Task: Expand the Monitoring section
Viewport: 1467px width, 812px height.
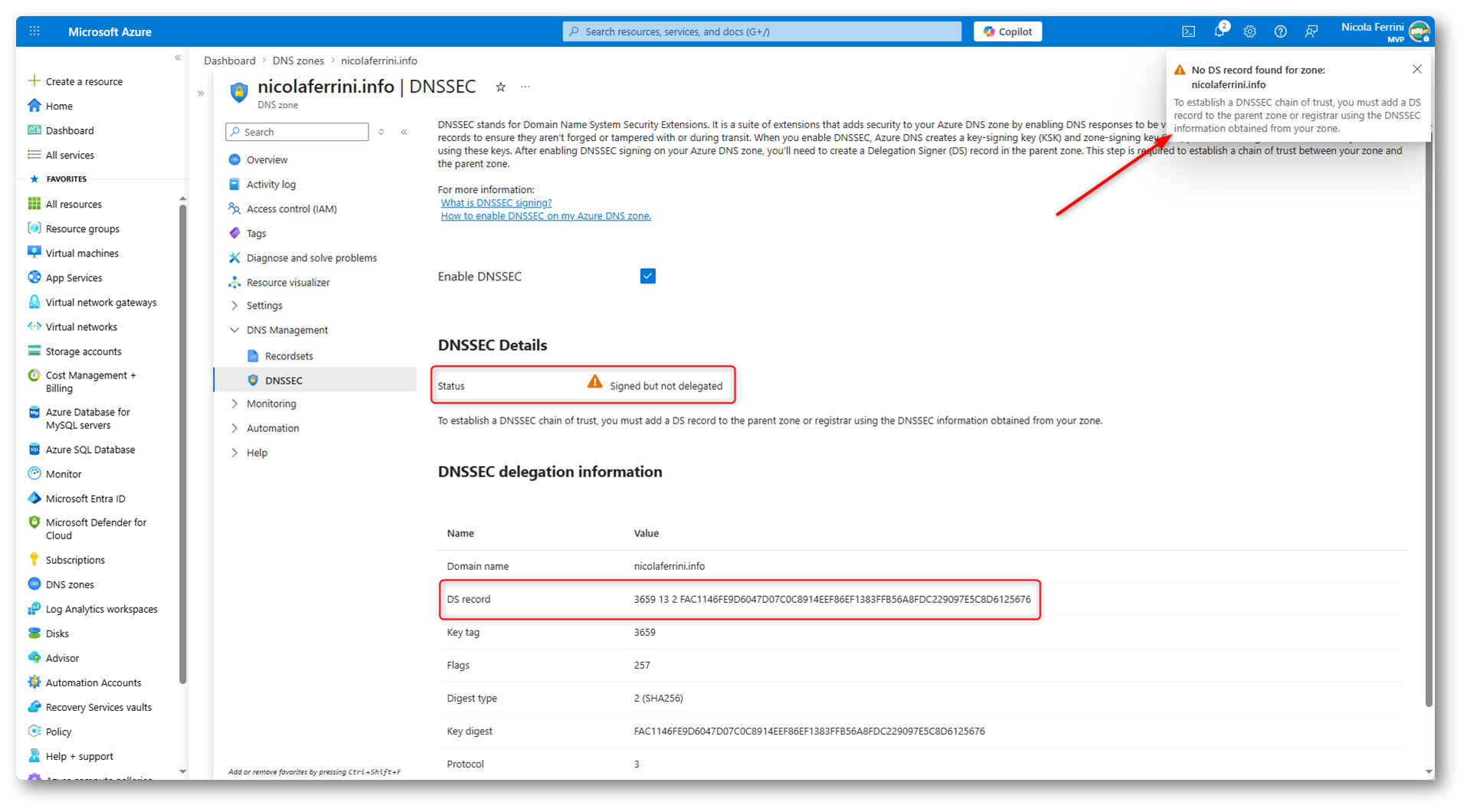Action: (234, 404)
